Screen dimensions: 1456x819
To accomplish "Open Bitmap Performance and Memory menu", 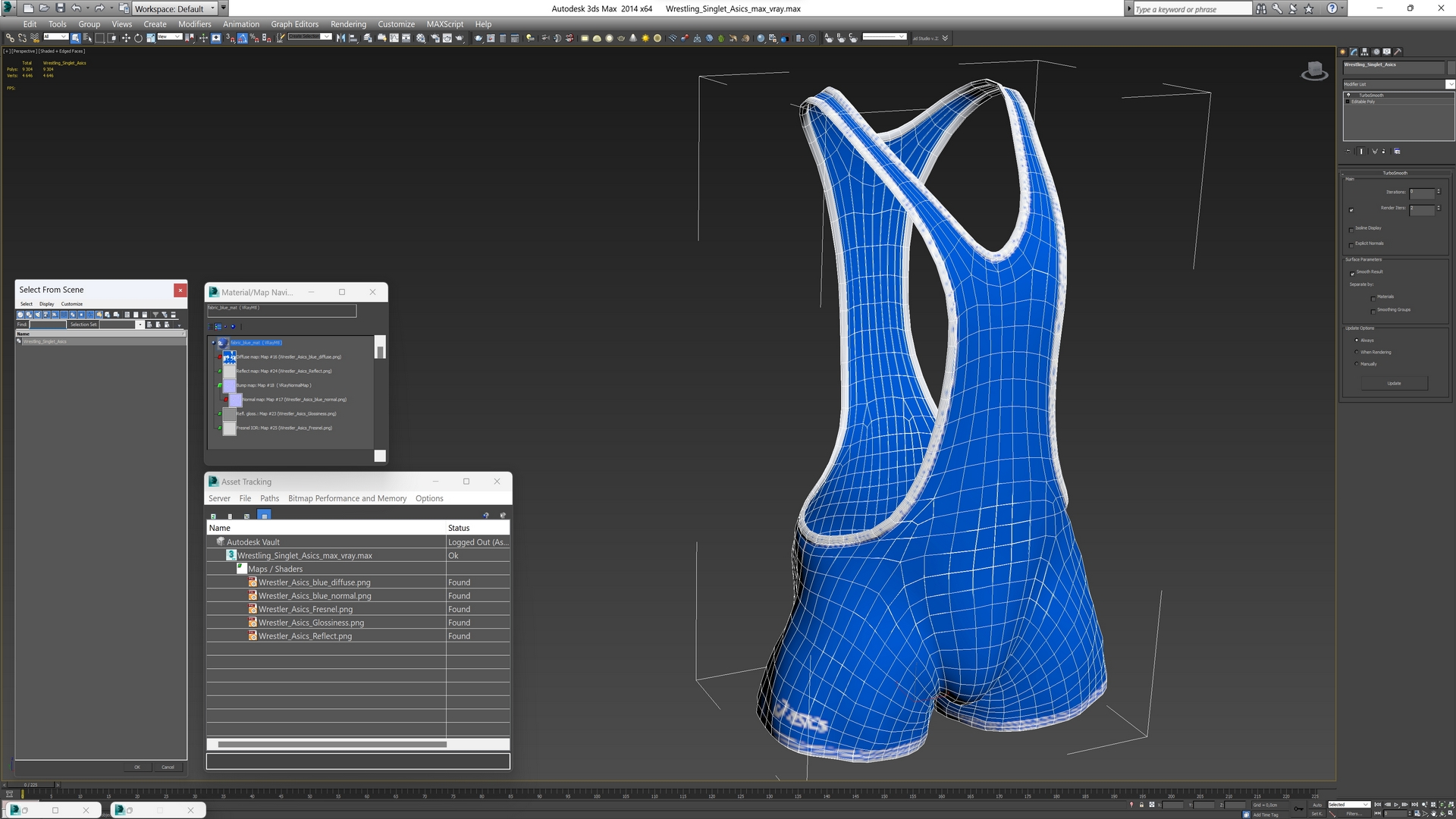I will [x=347, y=498].
